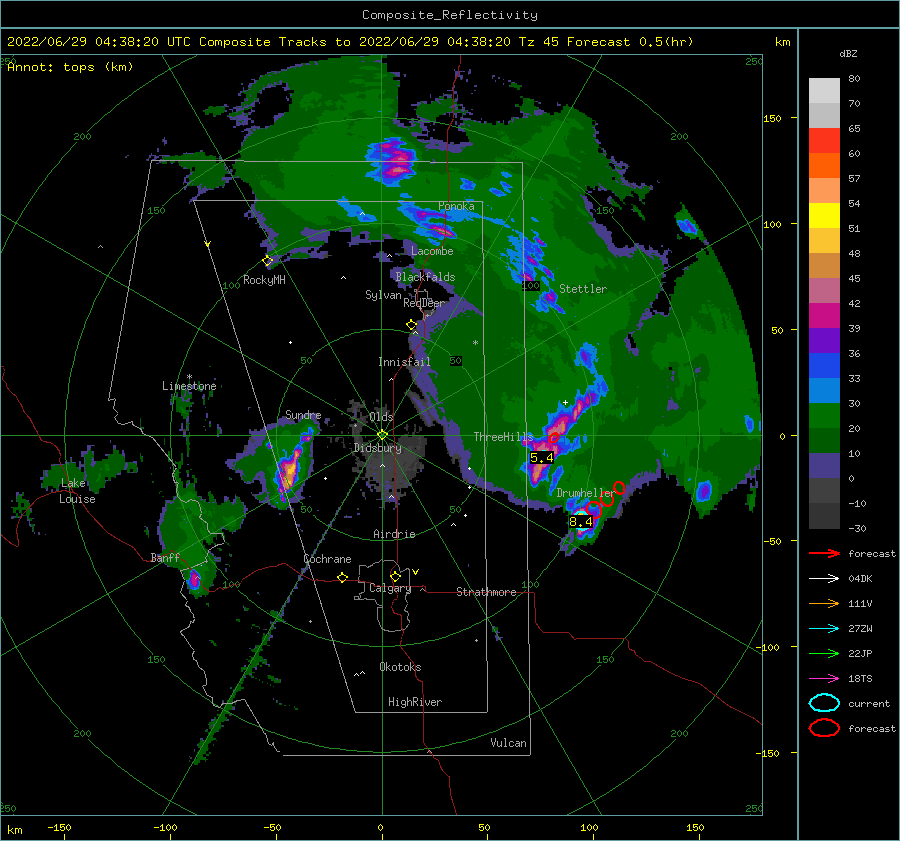Pick the light gray 70-80 dBZ swatch
This screenshot has height=841, width=900.
coord(824,91)
